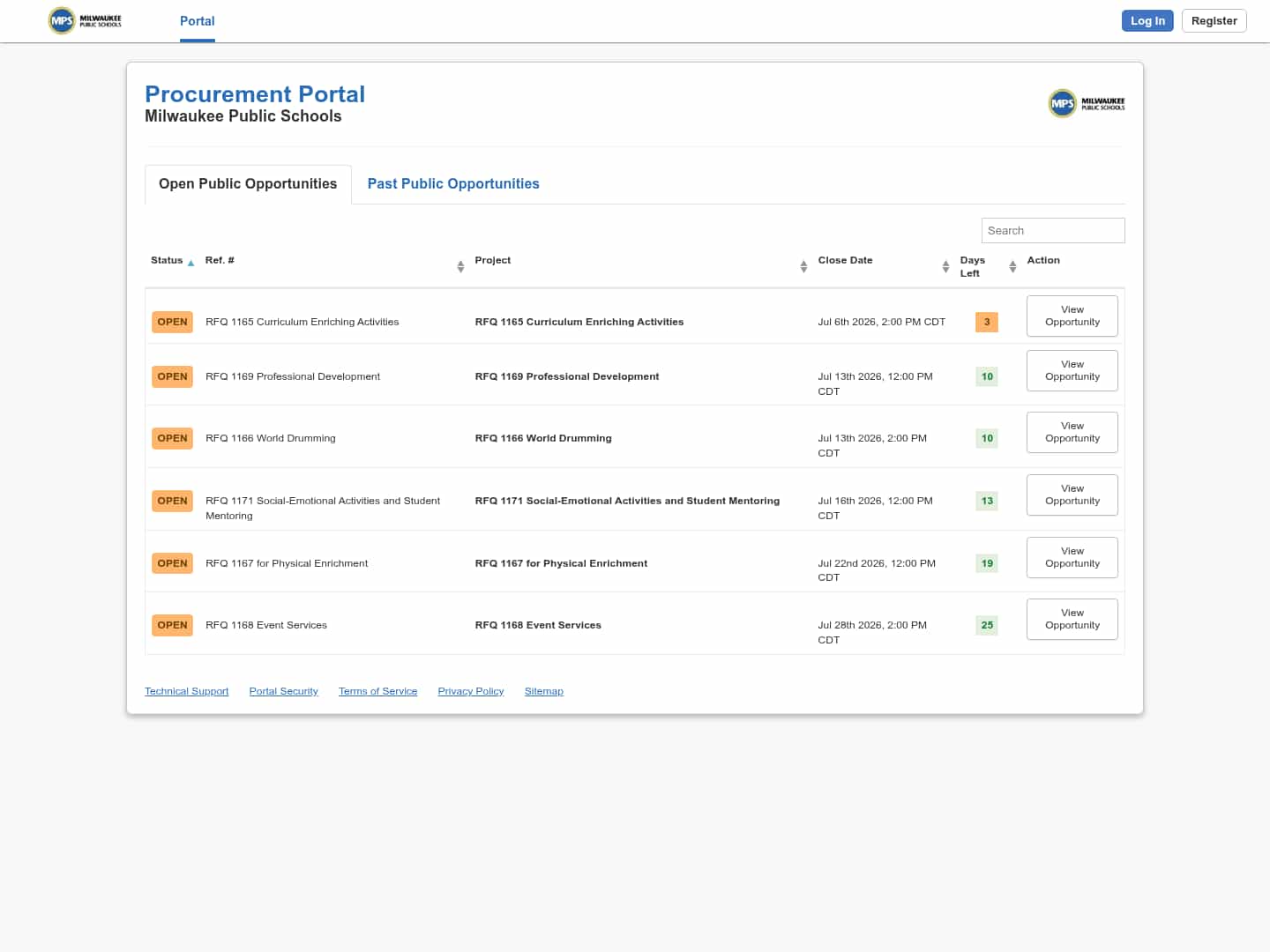Sort by Ref. # column arrows
Image resolution: width=1270 pixels, height=952 pixels.
coord(460,266)
